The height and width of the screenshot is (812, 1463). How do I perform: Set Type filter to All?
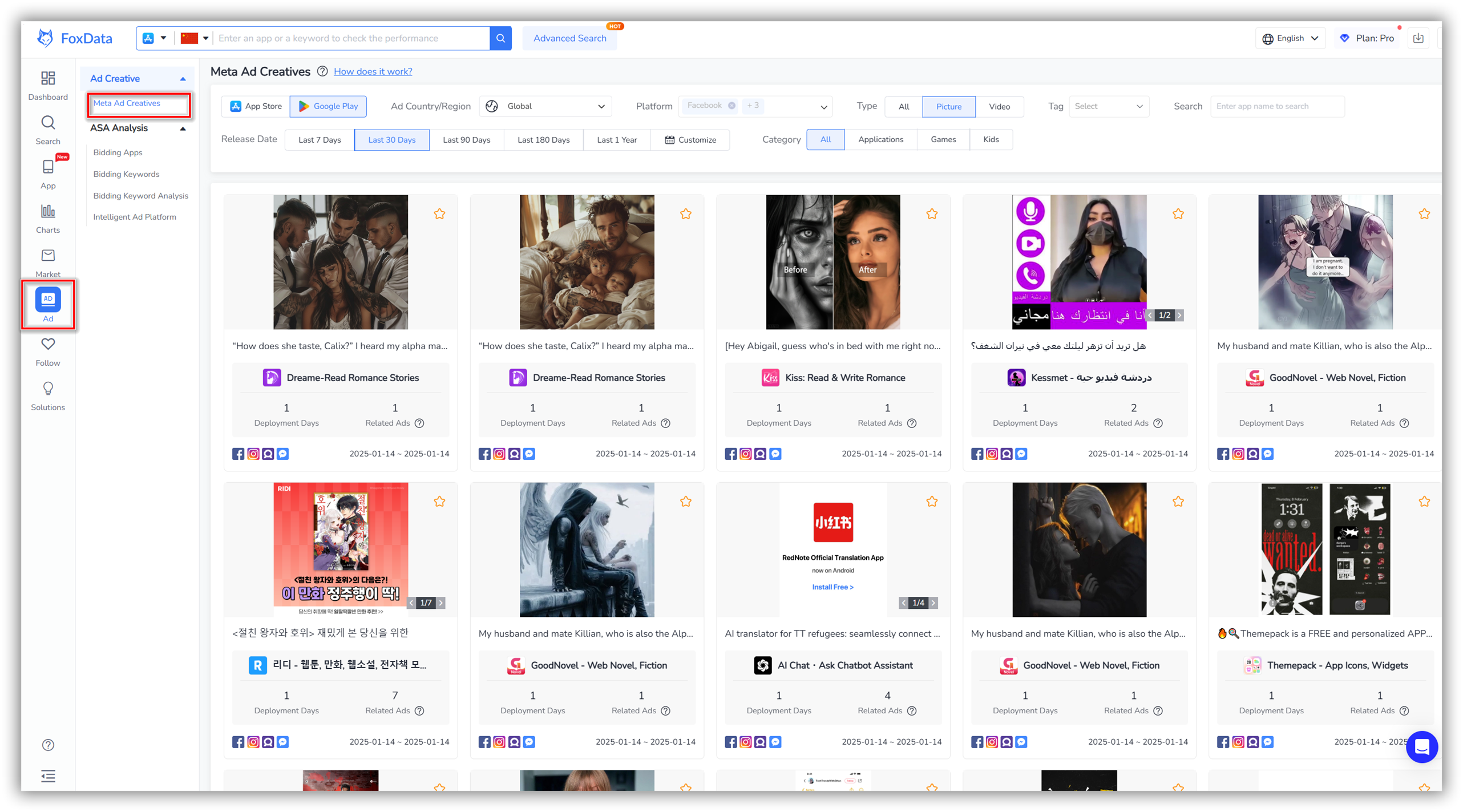point(904,106)
